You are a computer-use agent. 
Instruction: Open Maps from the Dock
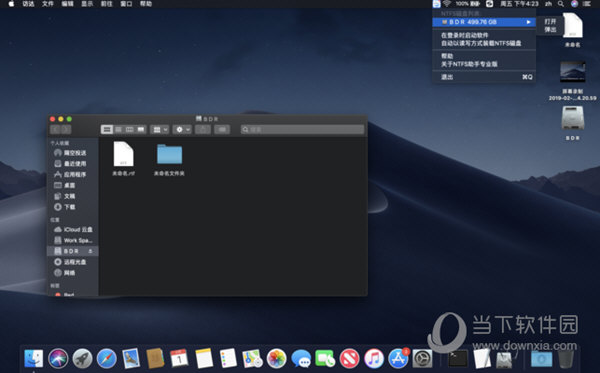click(253, 359)
